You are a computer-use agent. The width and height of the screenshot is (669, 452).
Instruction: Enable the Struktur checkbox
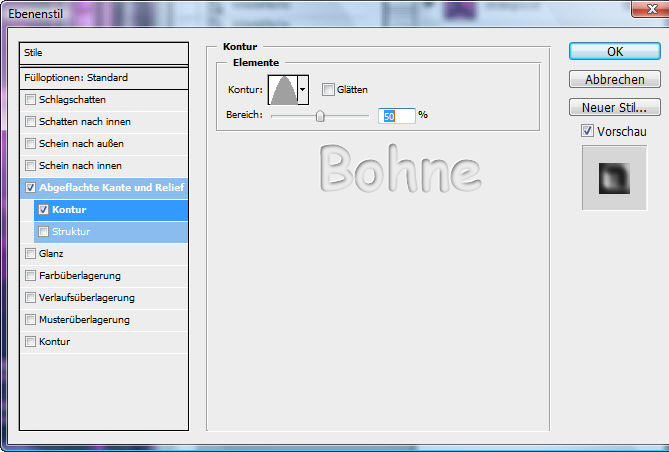[44, 231]
